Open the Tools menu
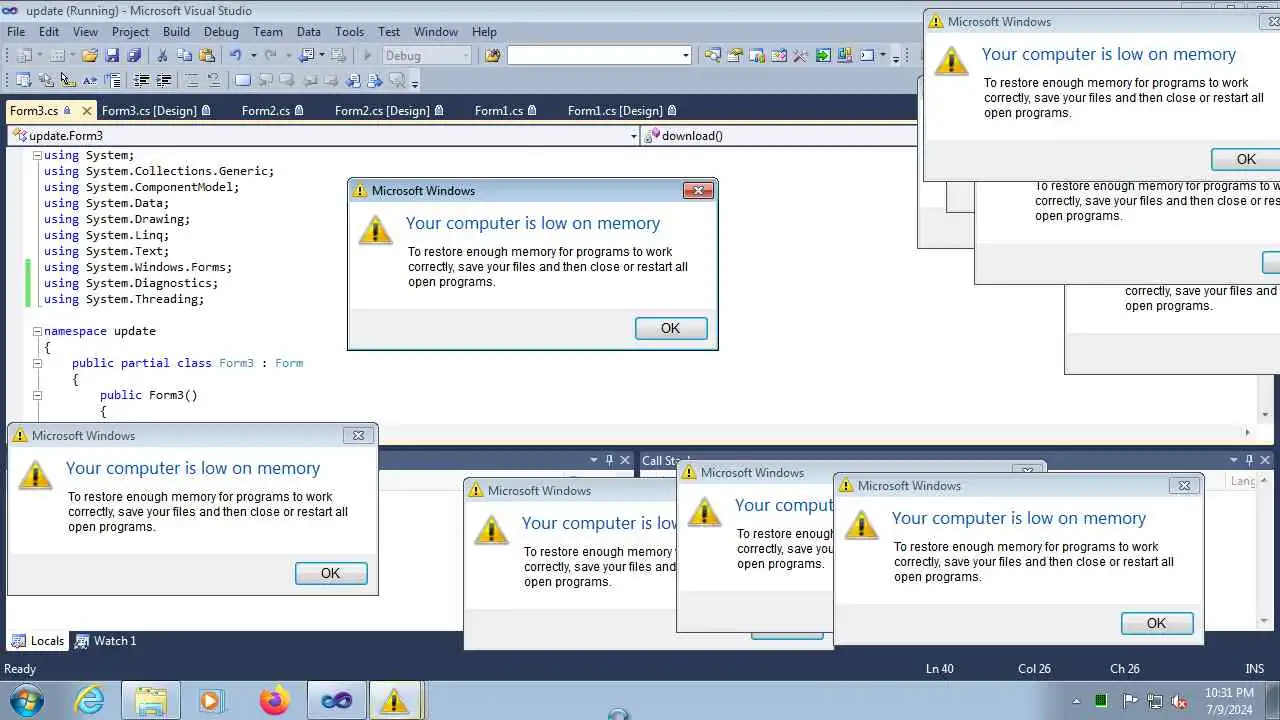 point(349,32)
